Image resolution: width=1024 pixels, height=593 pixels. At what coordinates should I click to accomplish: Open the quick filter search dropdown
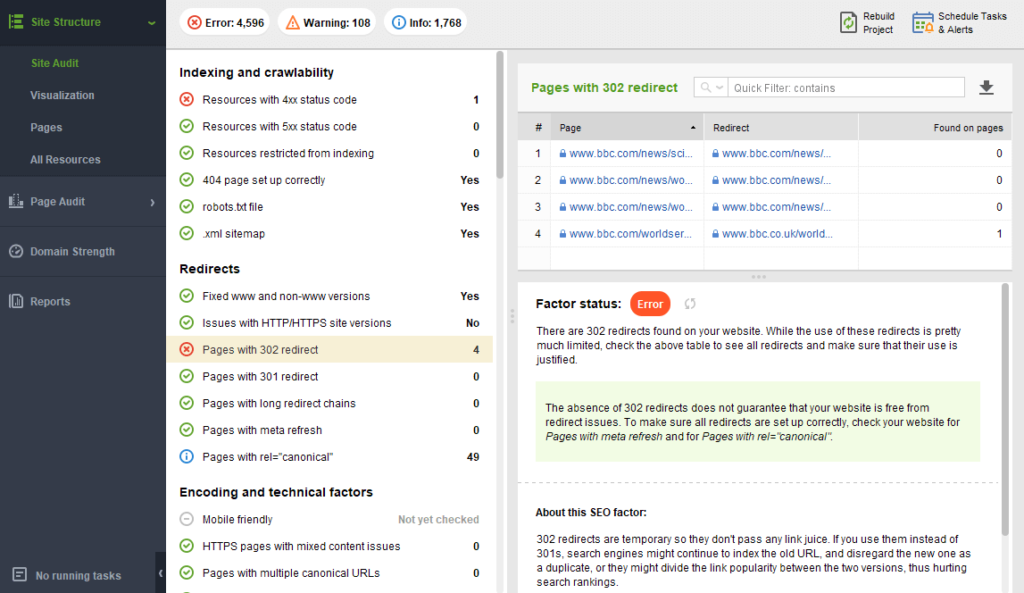pos(710,88)
